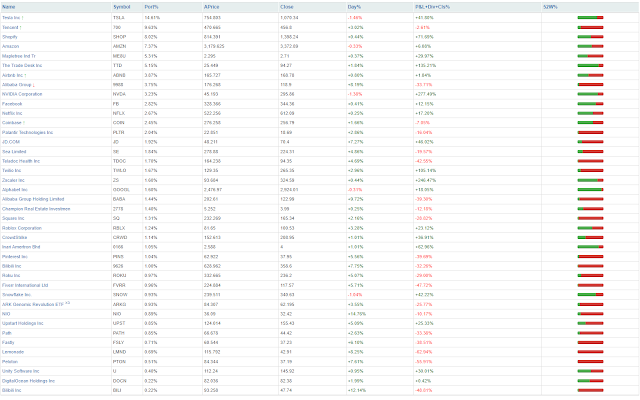640x400 pixels.
Task: Sort by the Name column header
Action: 9,7
